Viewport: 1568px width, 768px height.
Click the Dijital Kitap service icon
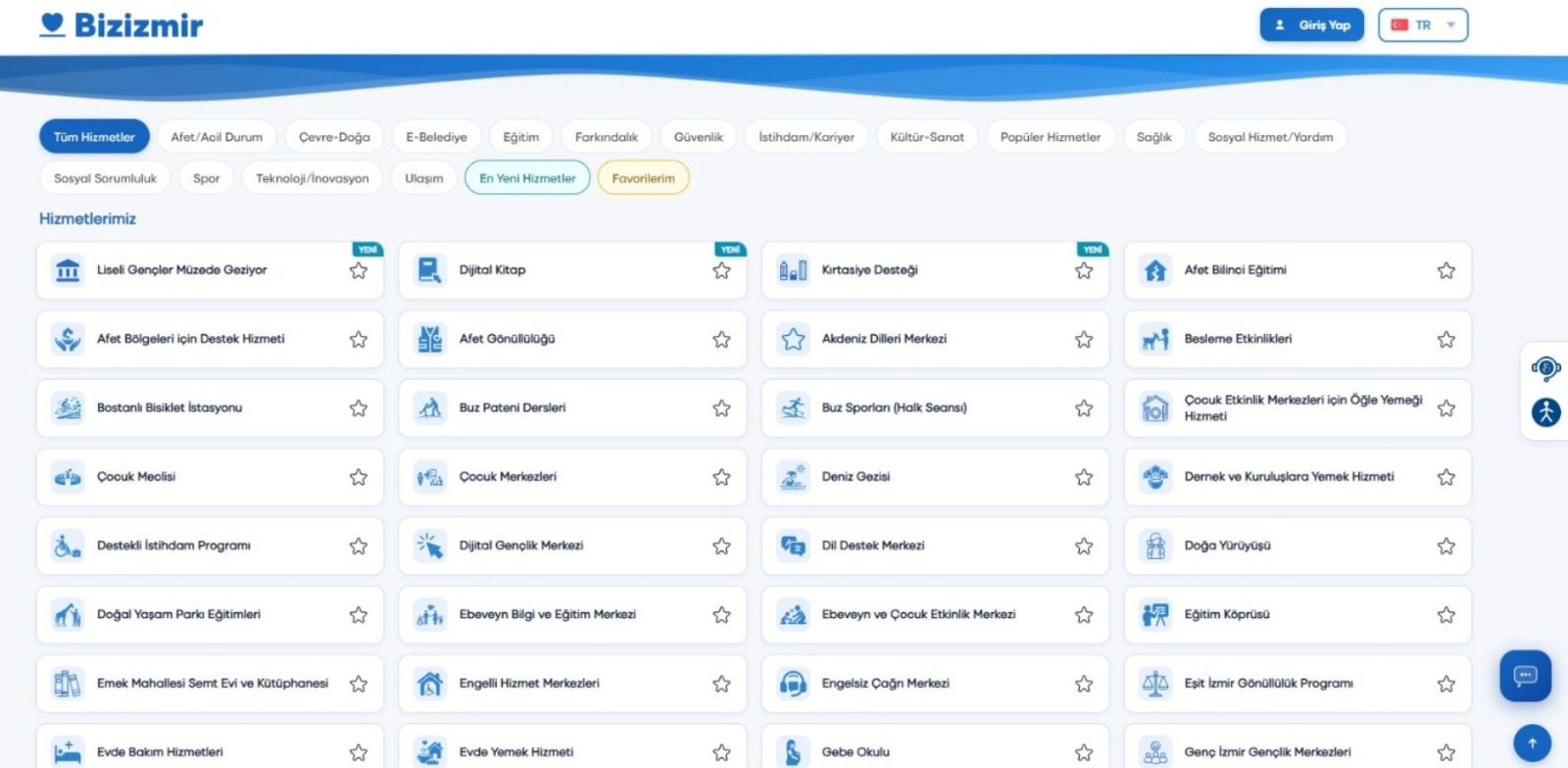[x=430, y=270]
